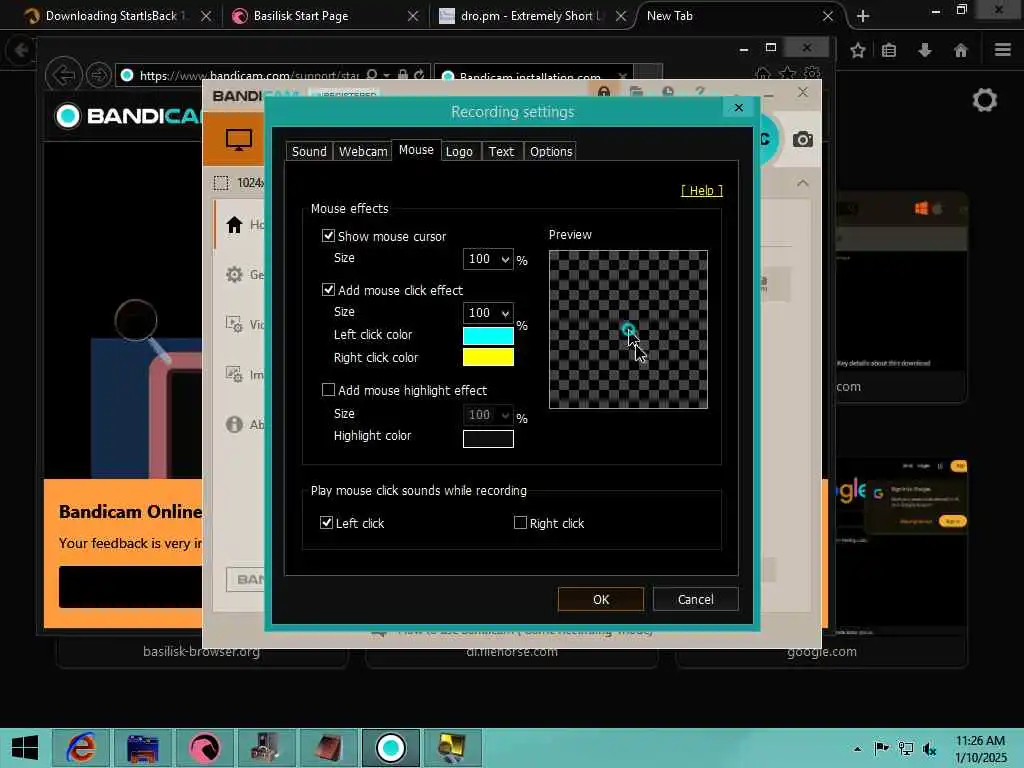Reload page in inner browser window
The height and width of the screenshot is (768, 1024).
pyautogui.click(x=420, y=76)
